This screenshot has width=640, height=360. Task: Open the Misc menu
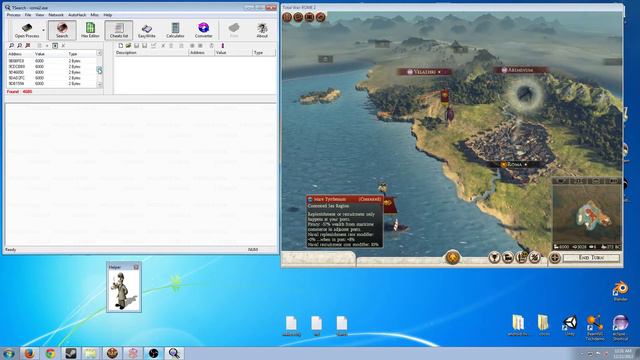point(95,15)
